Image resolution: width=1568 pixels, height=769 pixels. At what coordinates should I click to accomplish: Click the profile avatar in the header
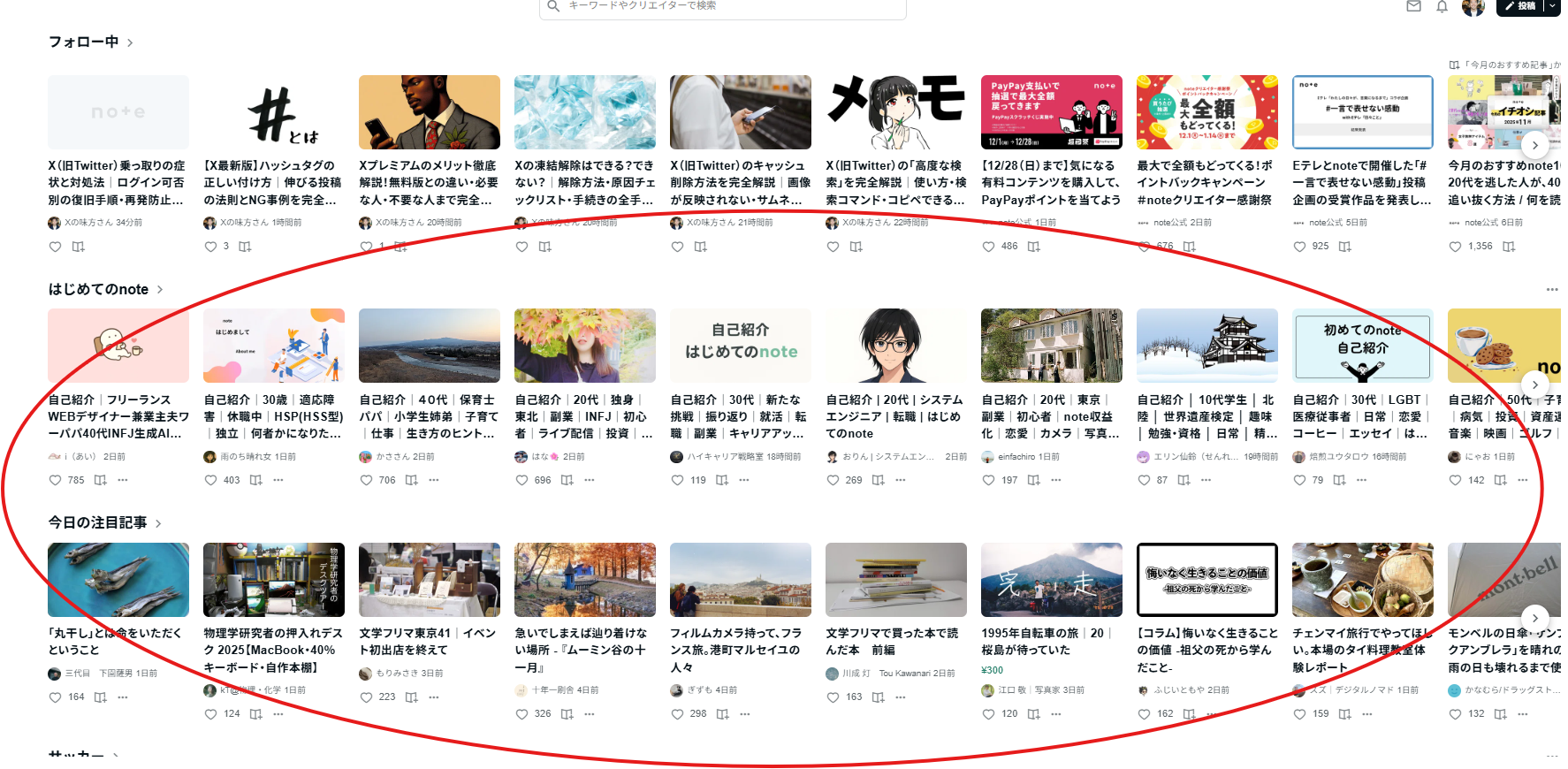tap(1473, 7)
